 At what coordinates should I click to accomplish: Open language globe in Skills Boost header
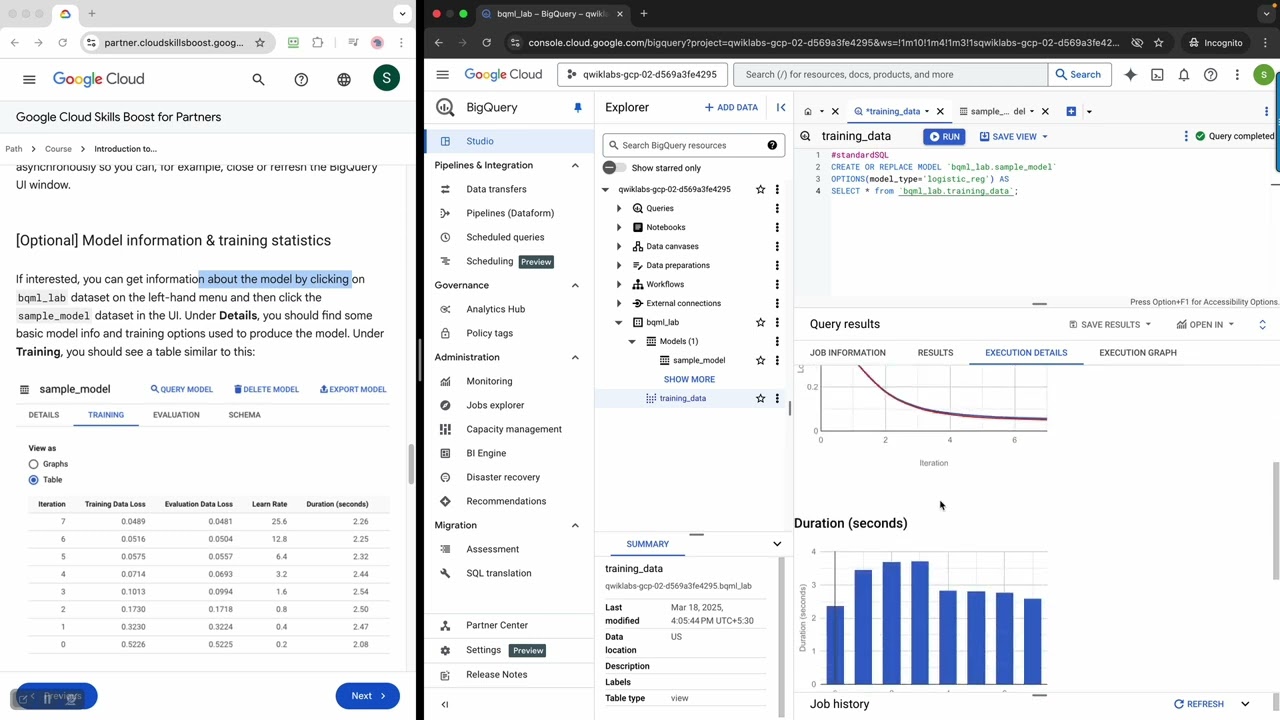[344, 79]
